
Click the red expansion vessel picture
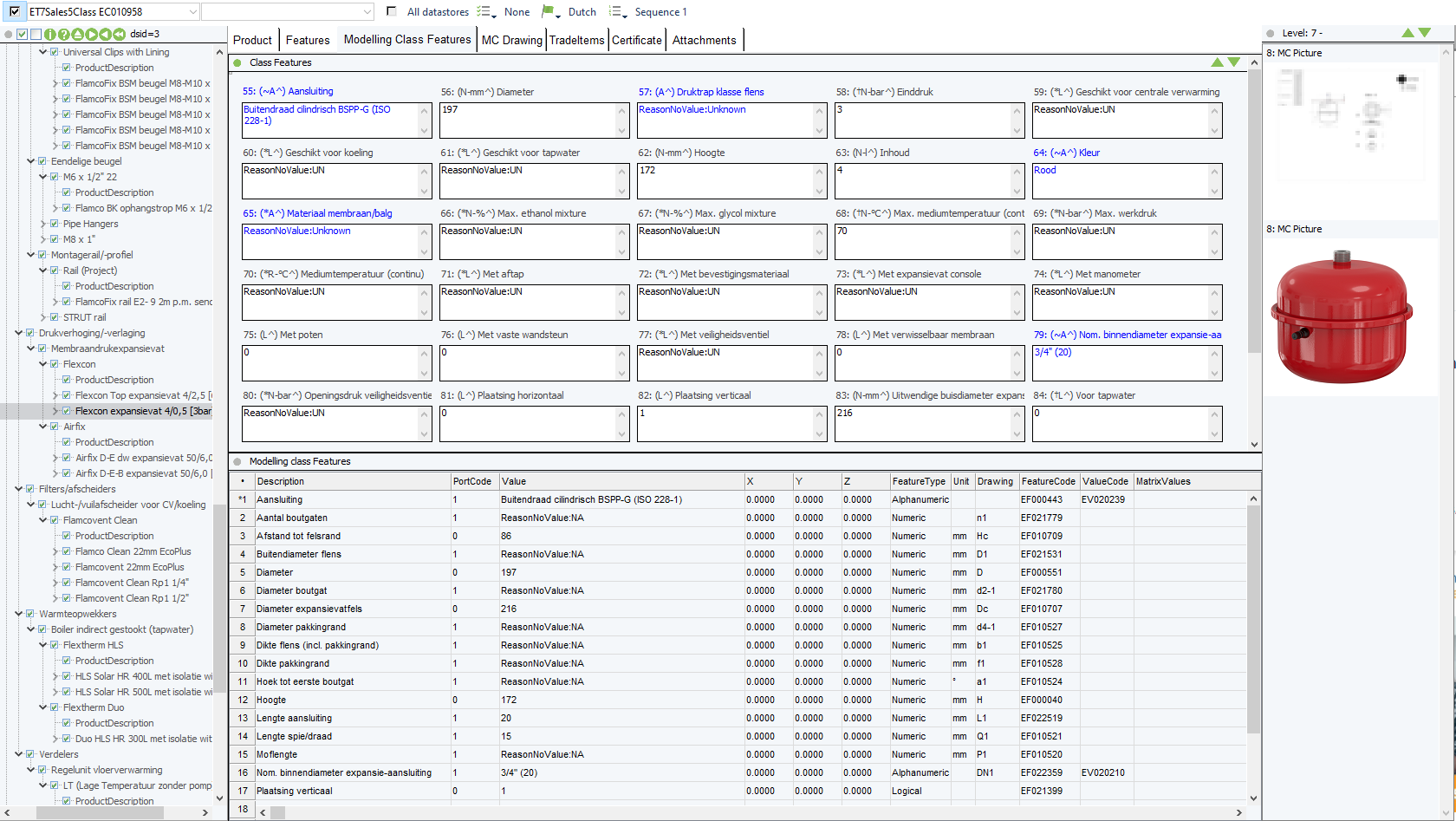point(1342,317)
